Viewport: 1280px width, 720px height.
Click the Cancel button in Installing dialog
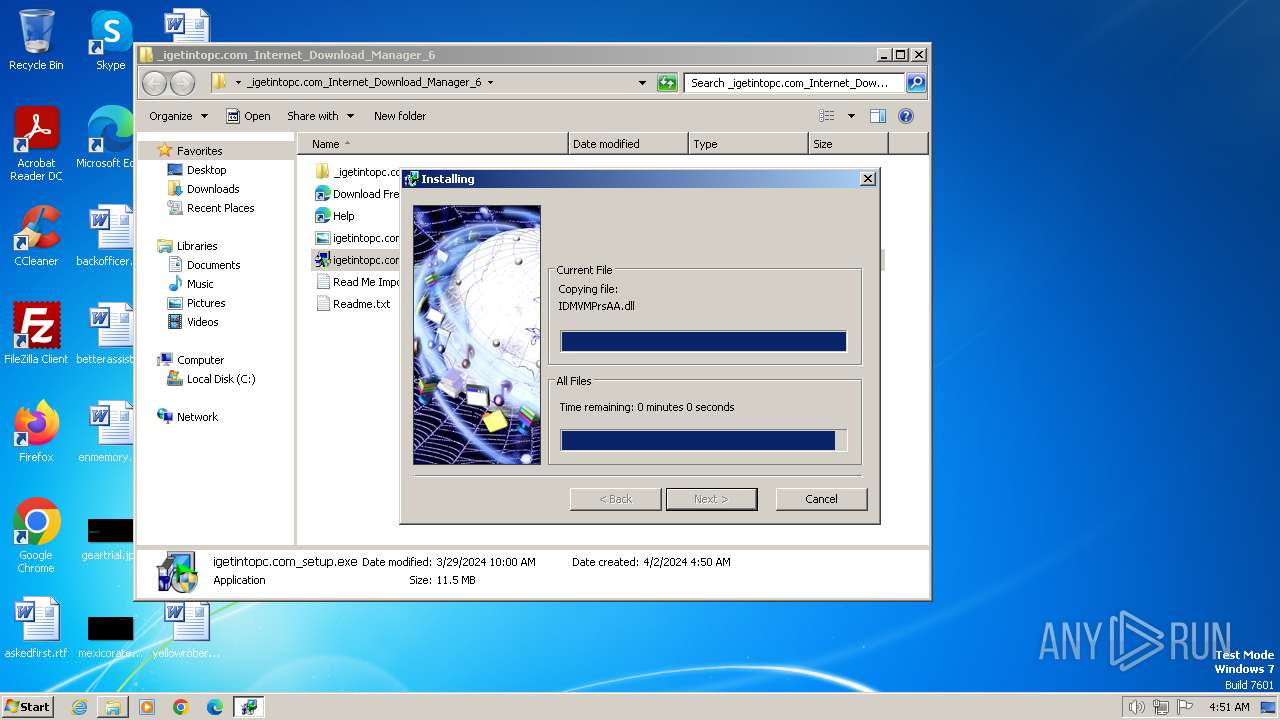(821, 499)
